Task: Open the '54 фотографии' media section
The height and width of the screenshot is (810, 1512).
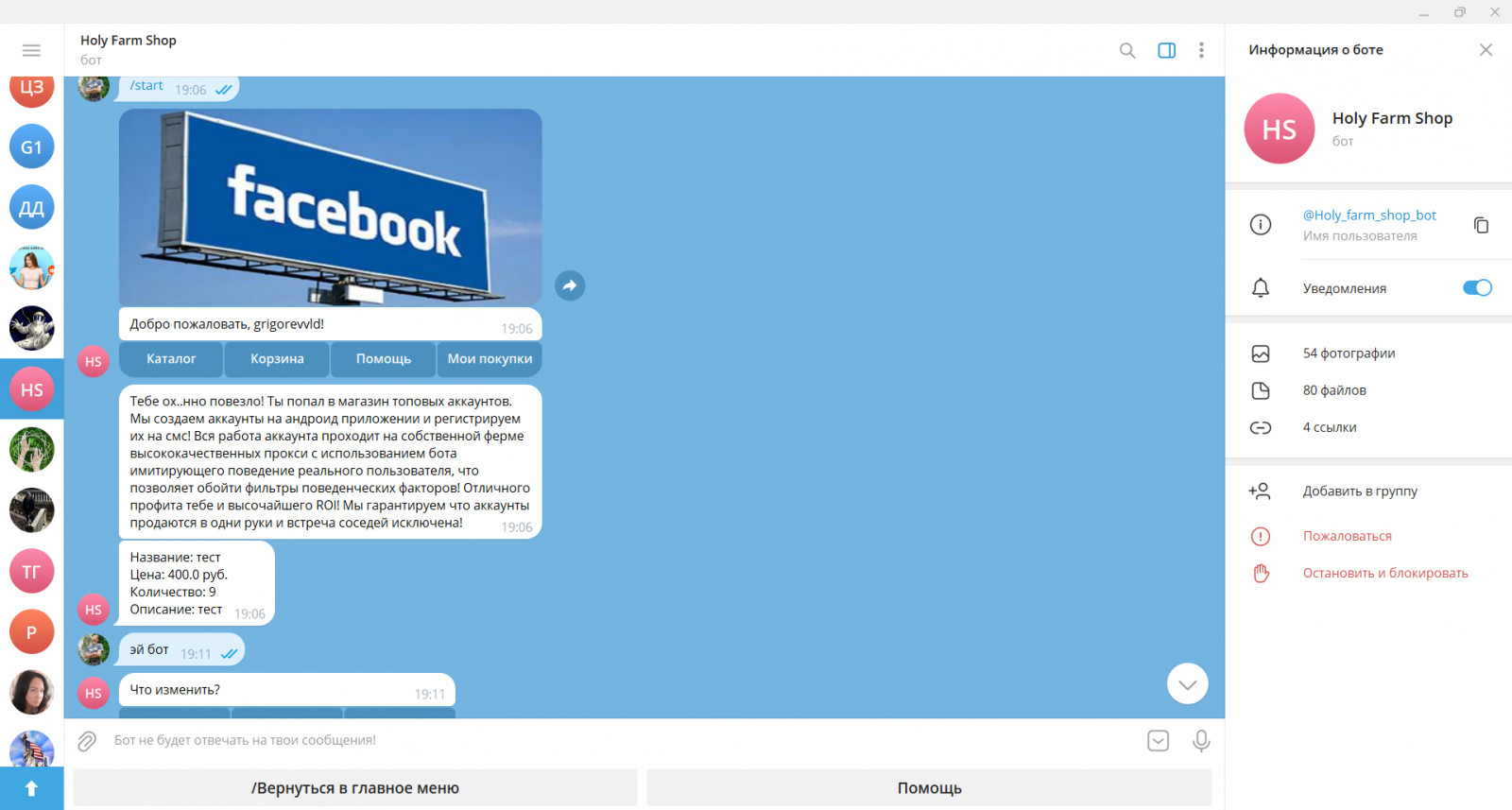Action: (x=1349, y=353)
